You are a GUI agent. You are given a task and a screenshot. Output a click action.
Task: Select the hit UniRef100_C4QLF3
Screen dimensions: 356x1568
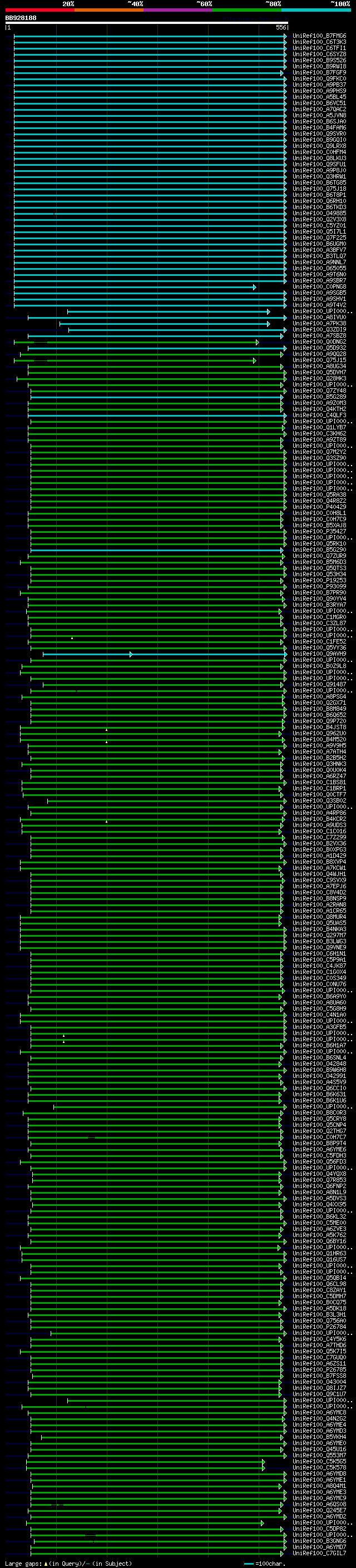(319, 415)
